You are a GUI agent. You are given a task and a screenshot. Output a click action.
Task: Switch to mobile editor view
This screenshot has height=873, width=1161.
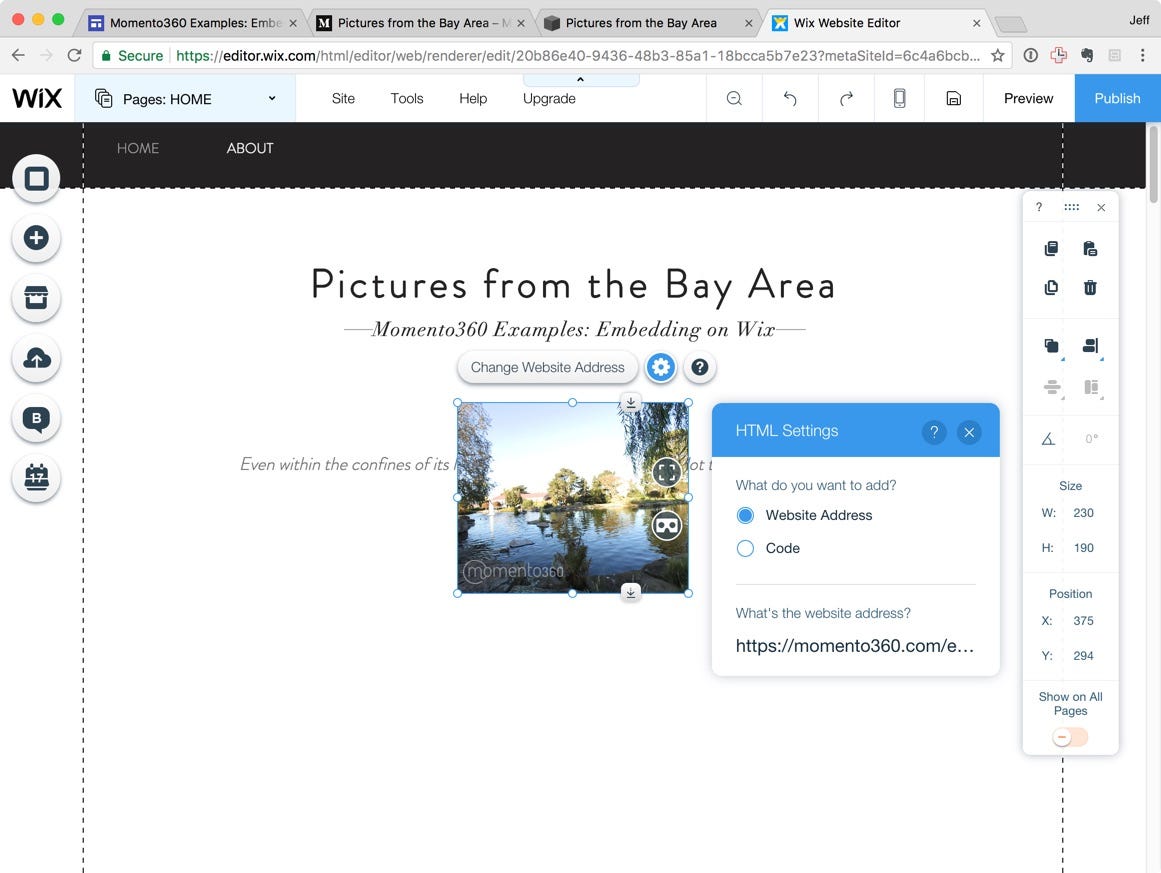[x=898, y=97]
